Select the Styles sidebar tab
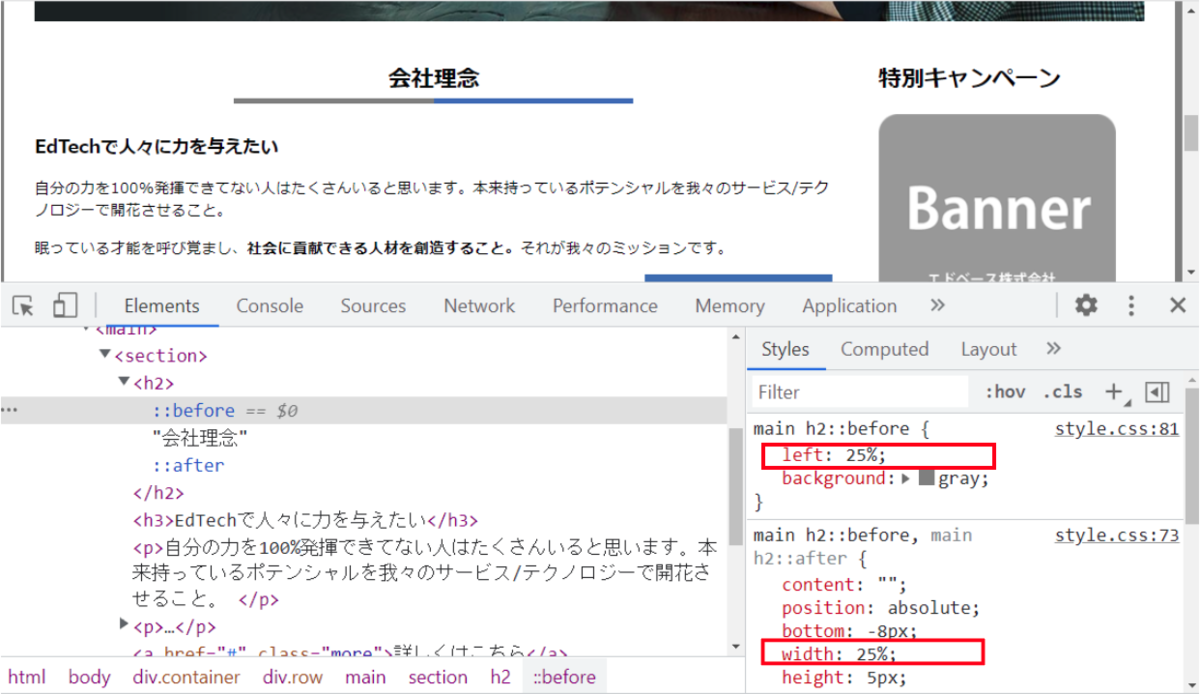 click(x=785, y=349)
